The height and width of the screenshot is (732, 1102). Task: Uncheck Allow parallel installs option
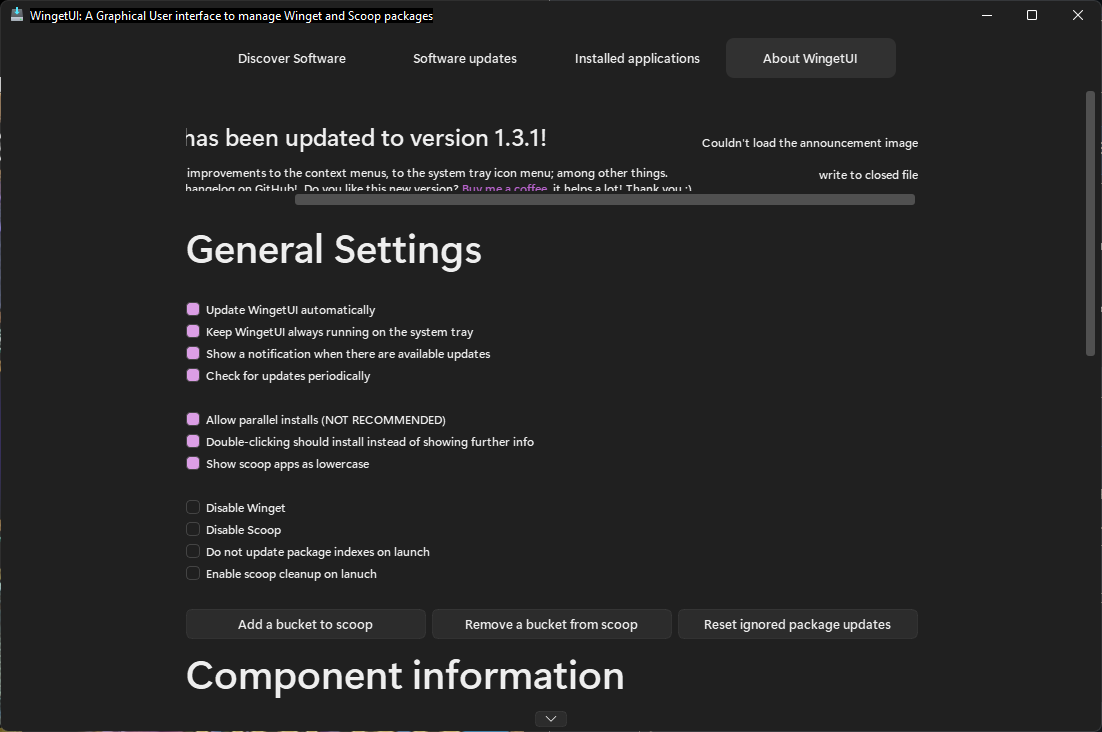coord(192,419)
